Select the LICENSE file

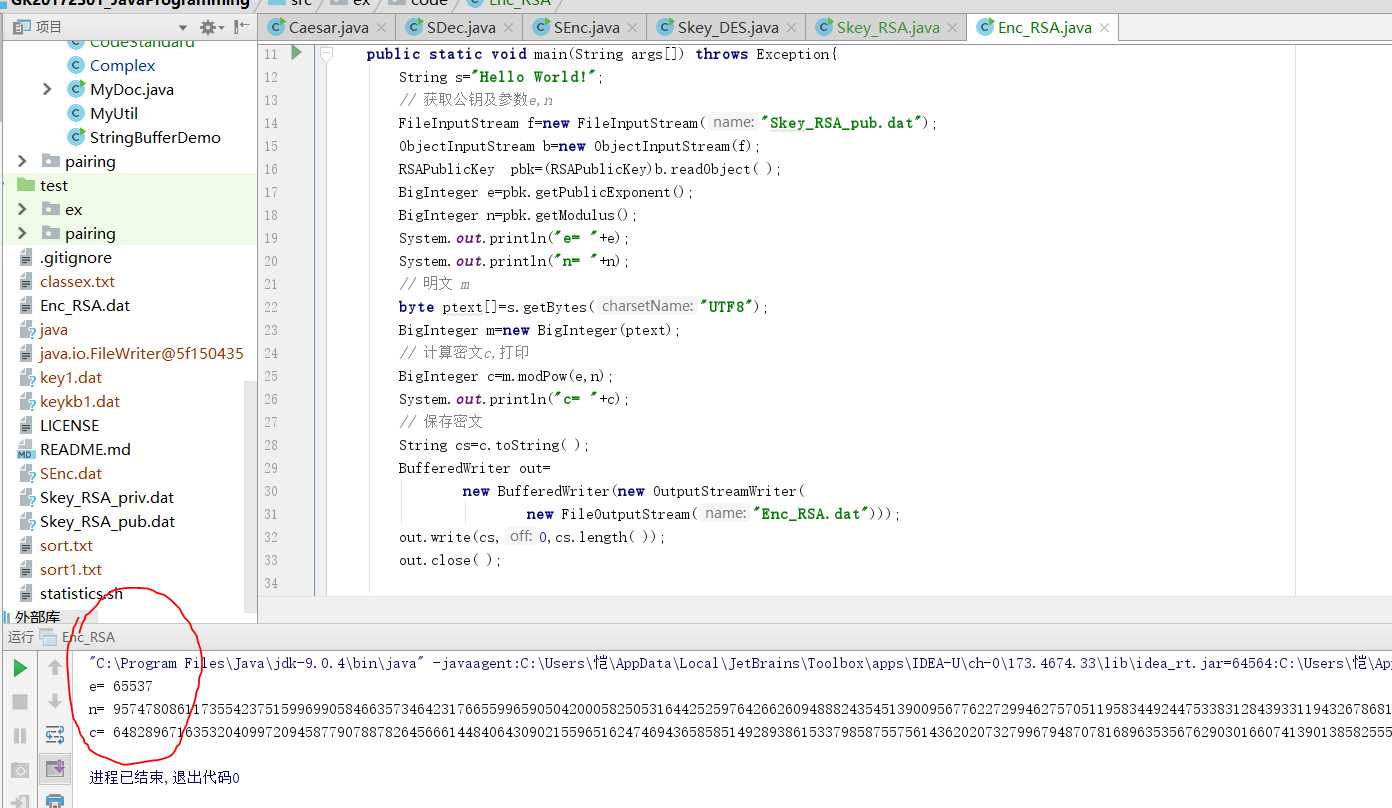[x=69, y=425]
